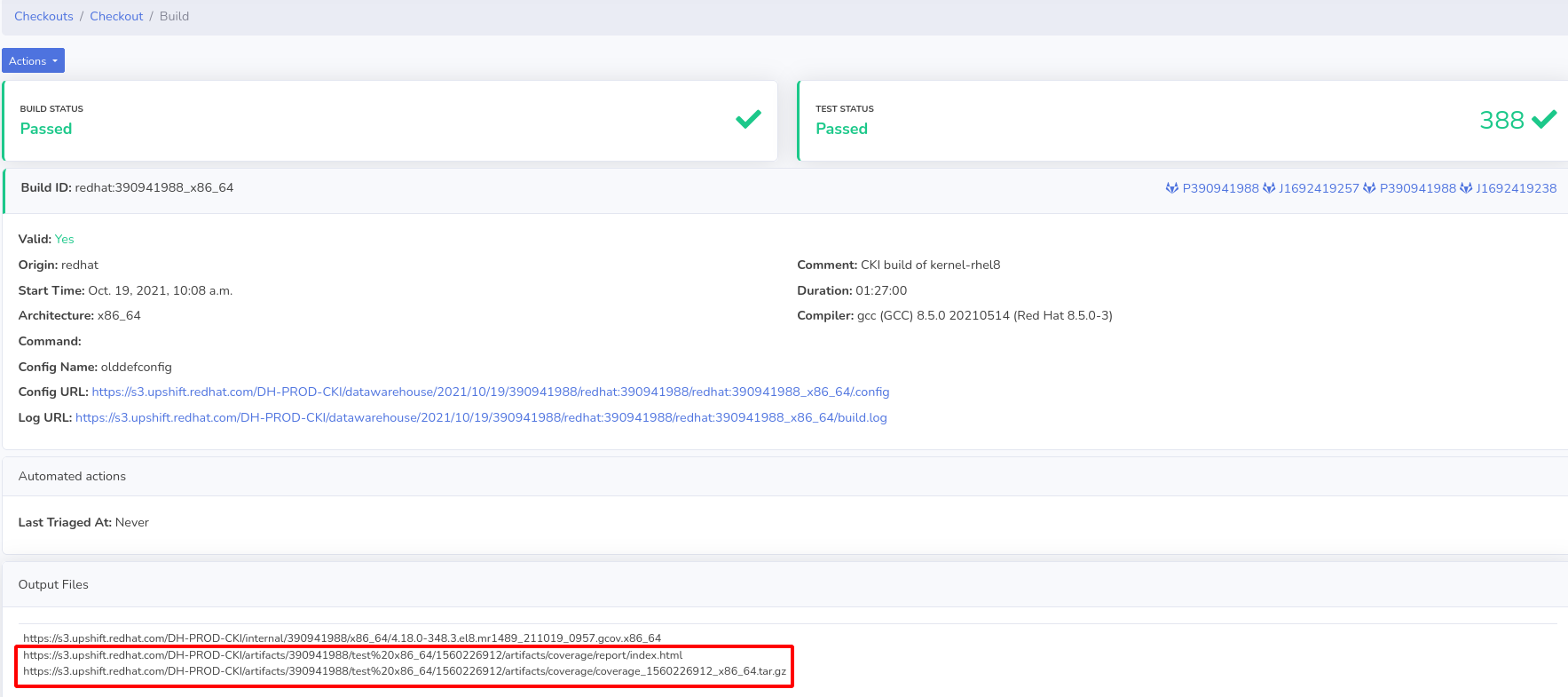
Task: Click the GitLab icon before J1692419257
Action: coord(1269,188)
